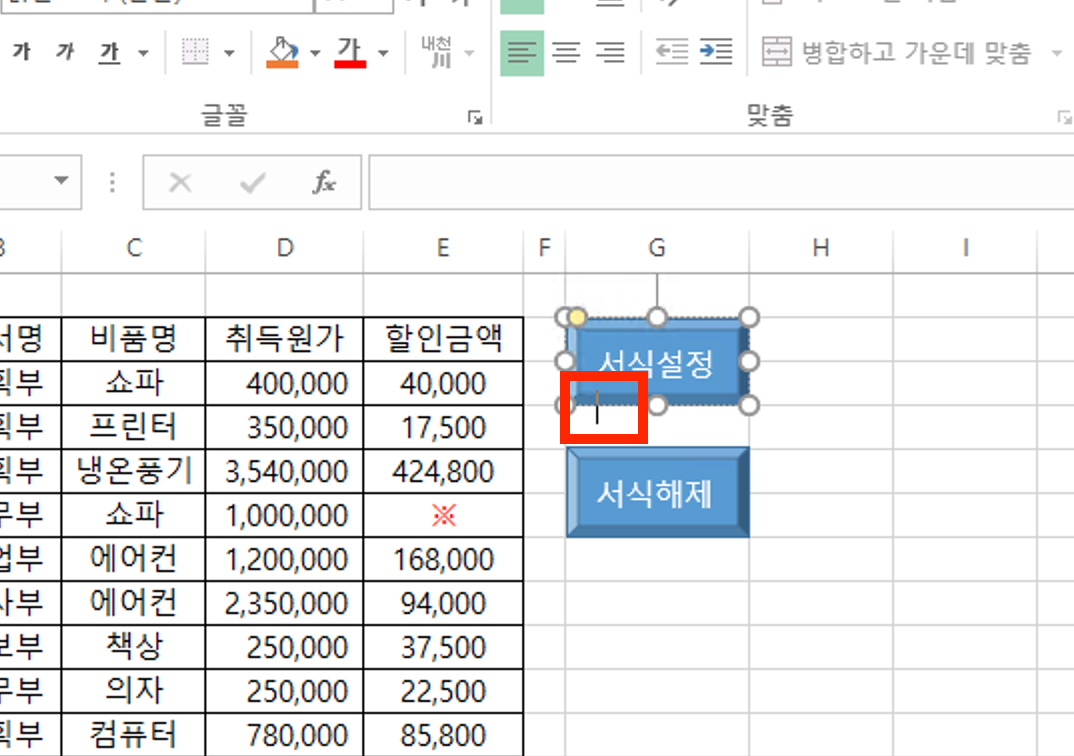
Task: Click the center align icon
Action: [x=566, y=52]
